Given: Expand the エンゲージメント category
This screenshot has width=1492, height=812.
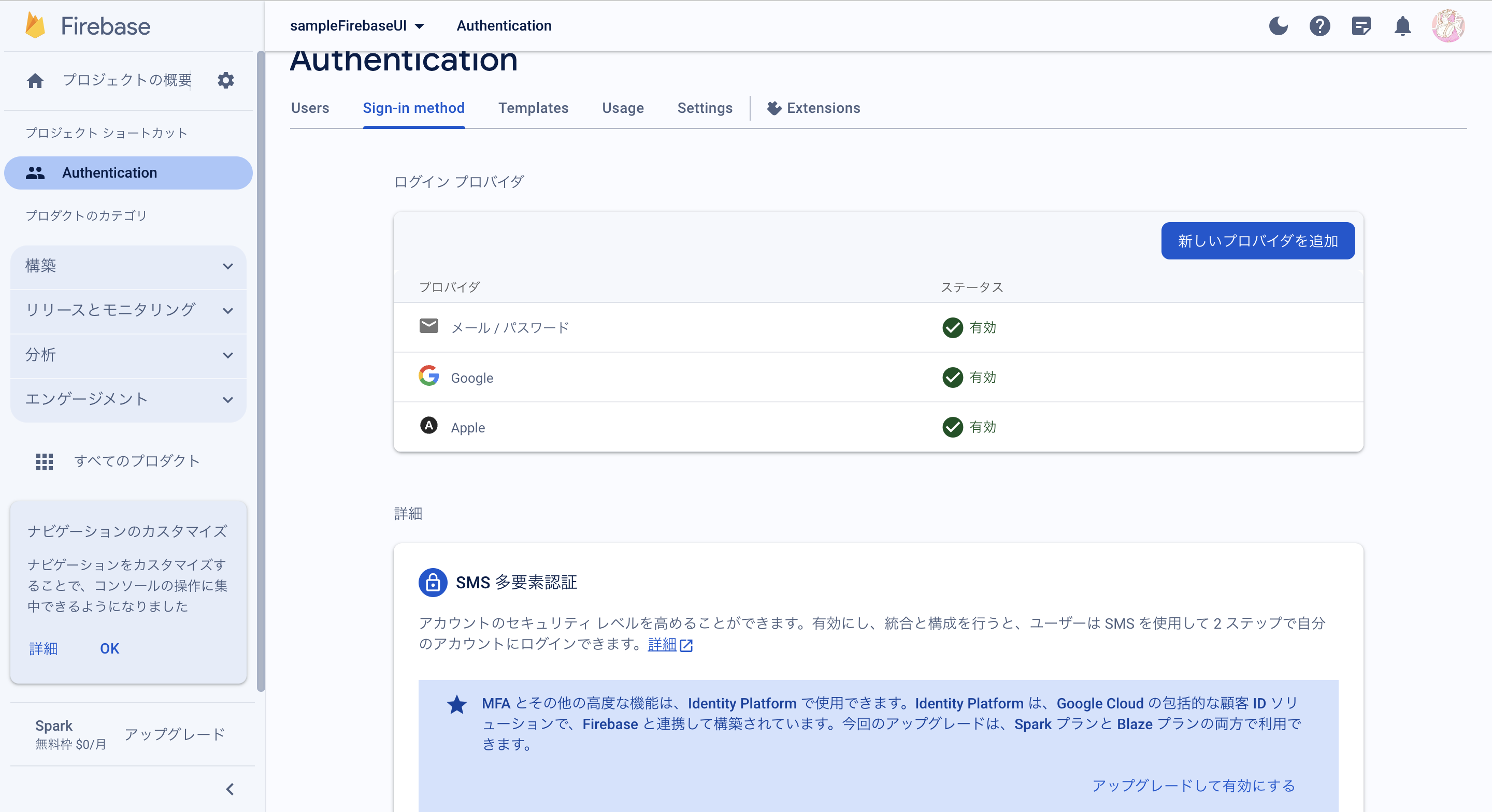Looking at the screenshot, I should pyautogui.click(x=128, y=399).
